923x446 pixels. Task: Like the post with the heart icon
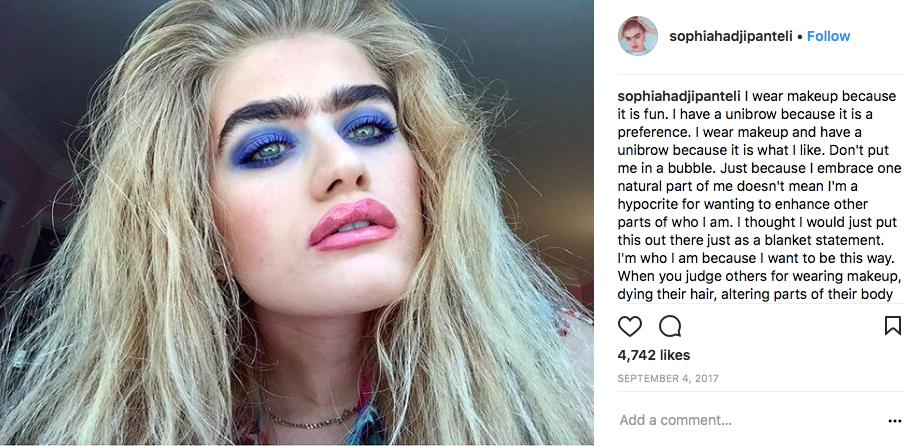[x=629, y=326]
